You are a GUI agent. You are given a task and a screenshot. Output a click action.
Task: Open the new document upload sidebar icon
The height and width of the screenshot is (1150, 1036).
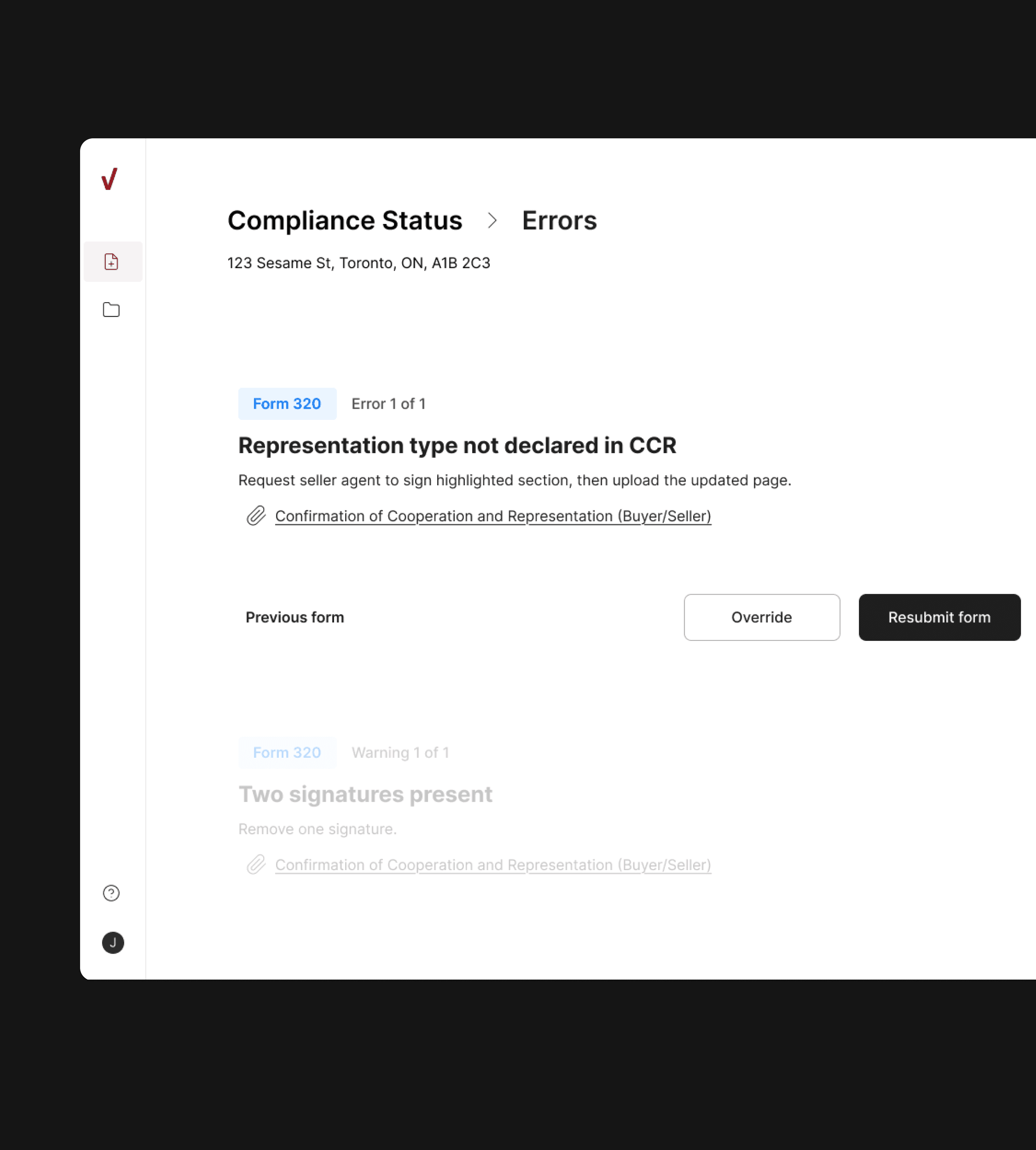[112, 262]
